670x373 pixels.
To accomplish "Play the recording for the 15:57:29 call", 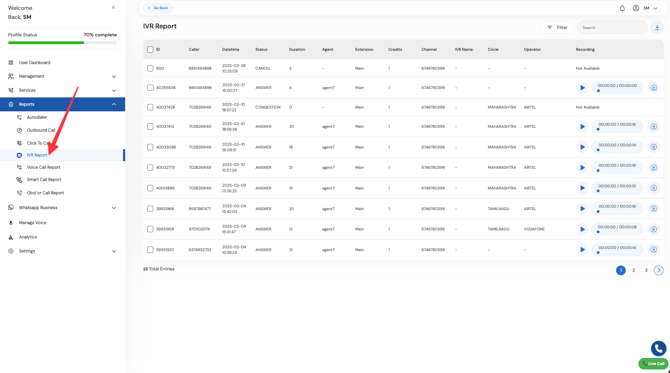I will (x=582, y=167).
